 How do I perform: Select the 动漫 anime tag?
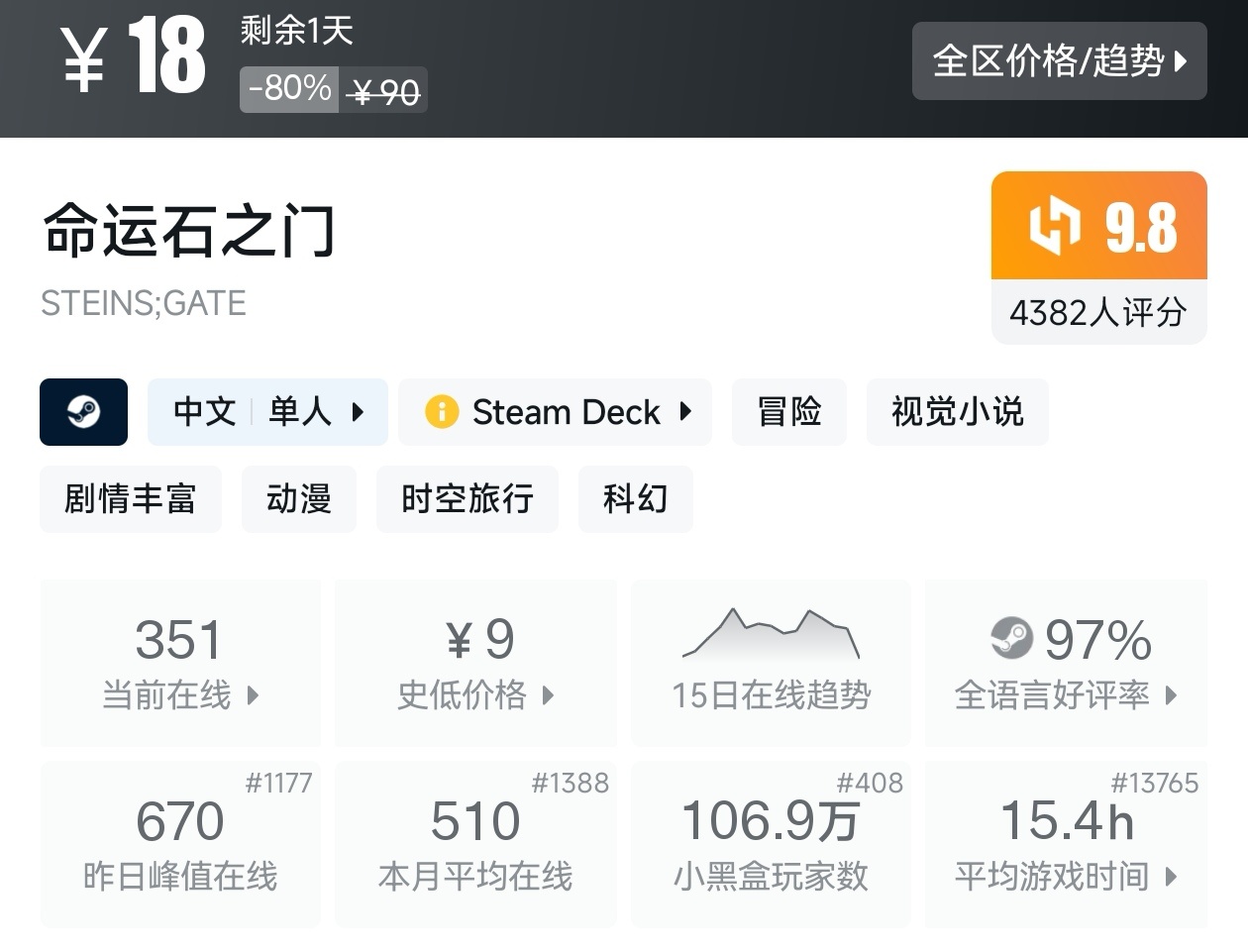click(x=298, y=499)
